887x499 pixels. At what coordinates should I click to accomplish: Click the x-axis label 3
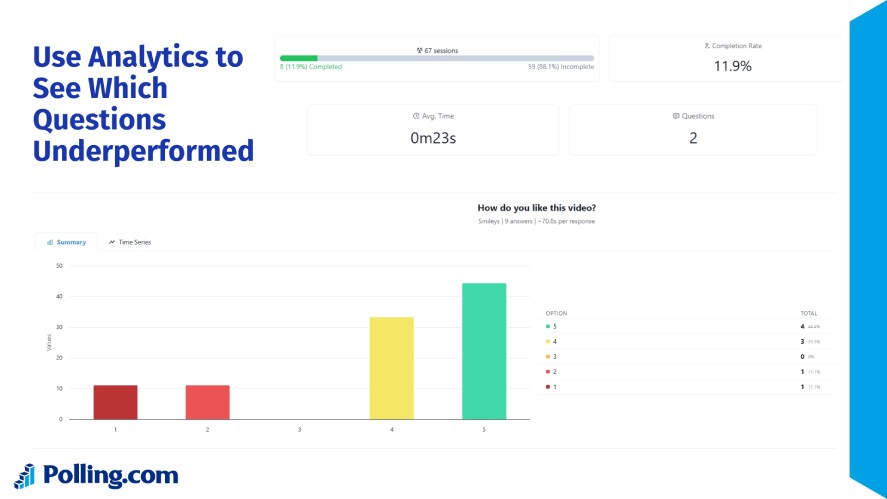pos(300,430)
